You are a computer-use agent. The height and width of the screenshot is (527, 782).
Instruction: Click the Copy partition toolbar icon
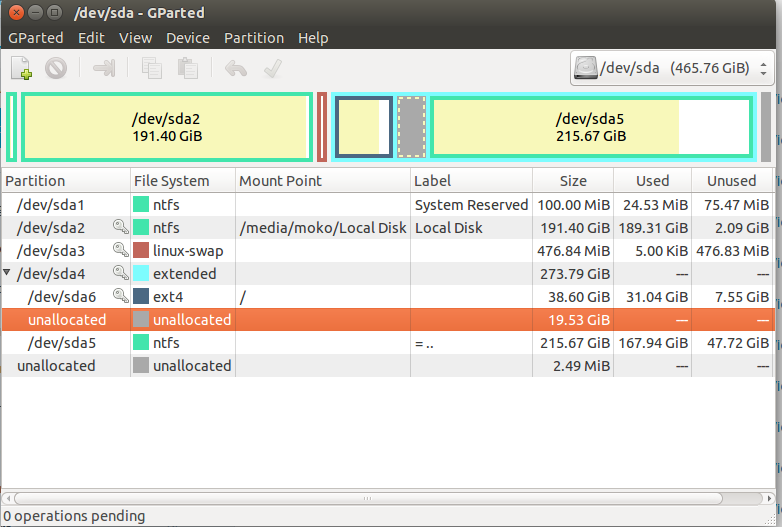[152, 68]
